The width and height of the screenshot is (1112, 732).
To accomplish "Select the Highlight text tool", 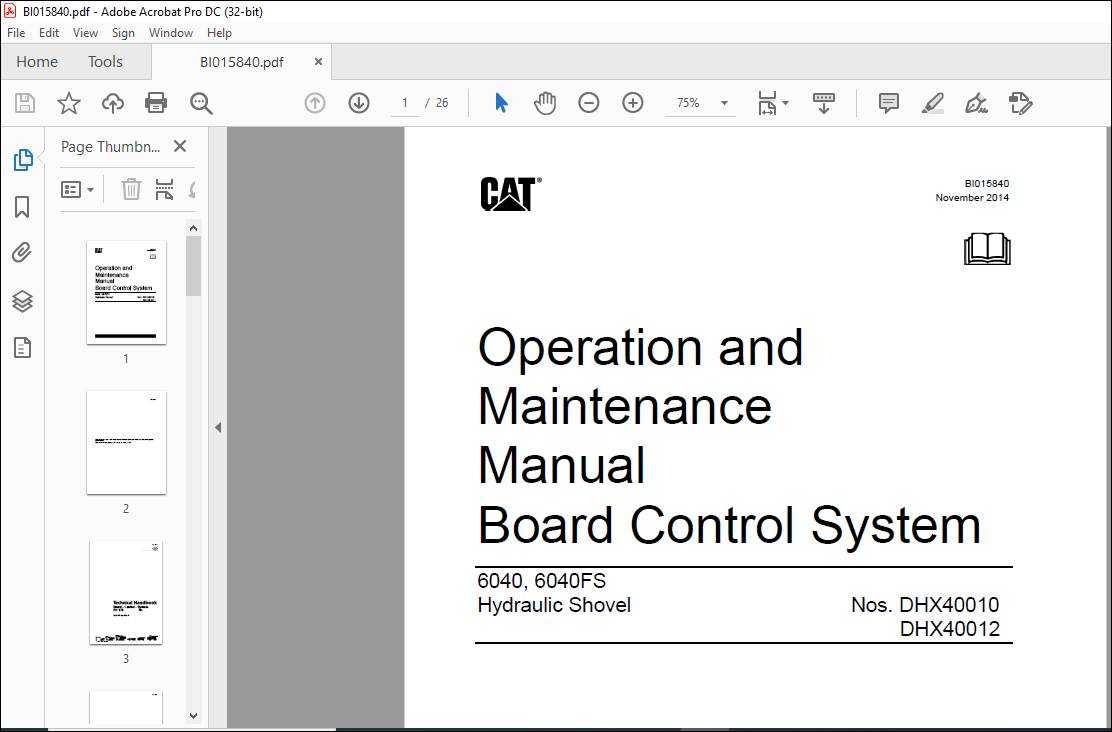I will pos(933,104).
